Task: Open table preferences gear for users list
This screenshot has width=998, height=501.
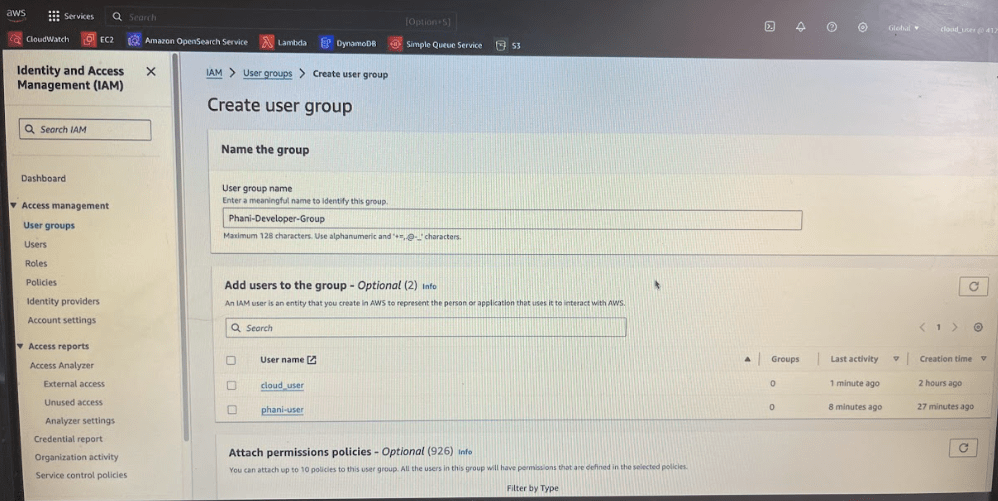Action: tap(977, 327)
